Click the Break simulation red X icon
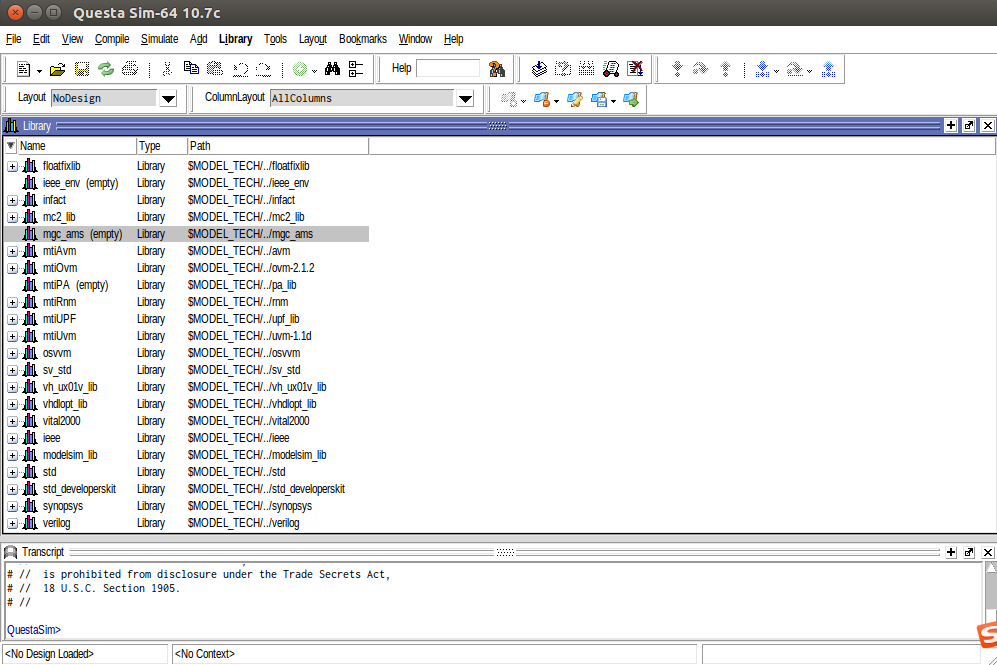997x665 pixels. point(635,69)
